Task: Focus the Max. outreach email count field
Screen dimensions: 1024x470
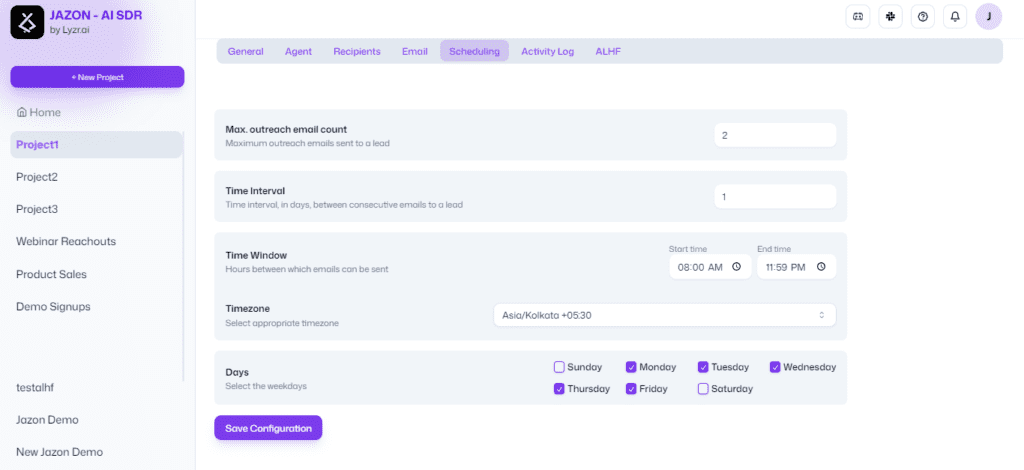Action: [x=775, y=135]
